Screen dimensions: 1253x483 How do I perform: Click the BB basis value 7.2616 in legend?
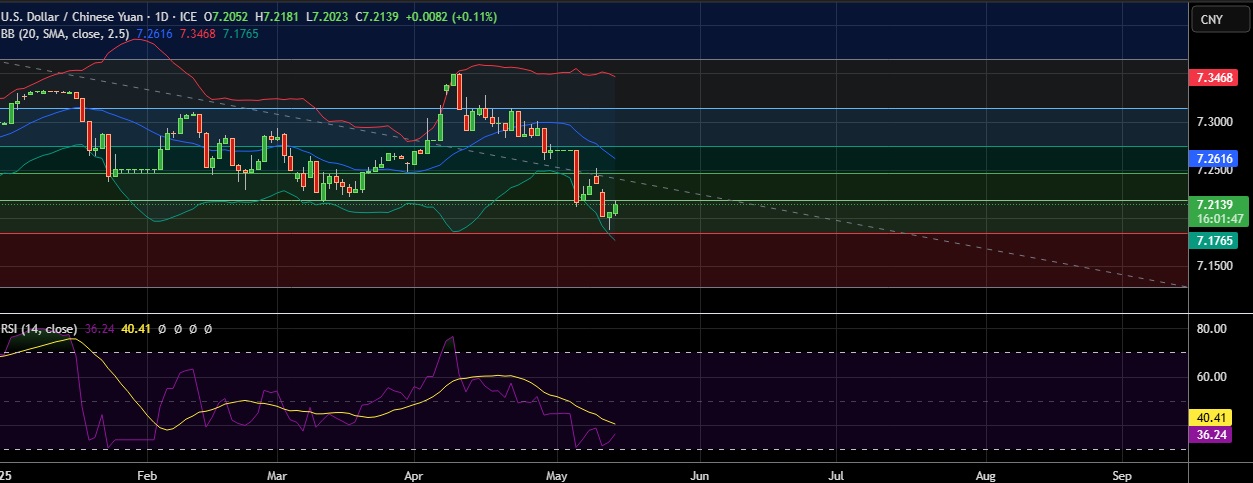[x=154, y=33]
